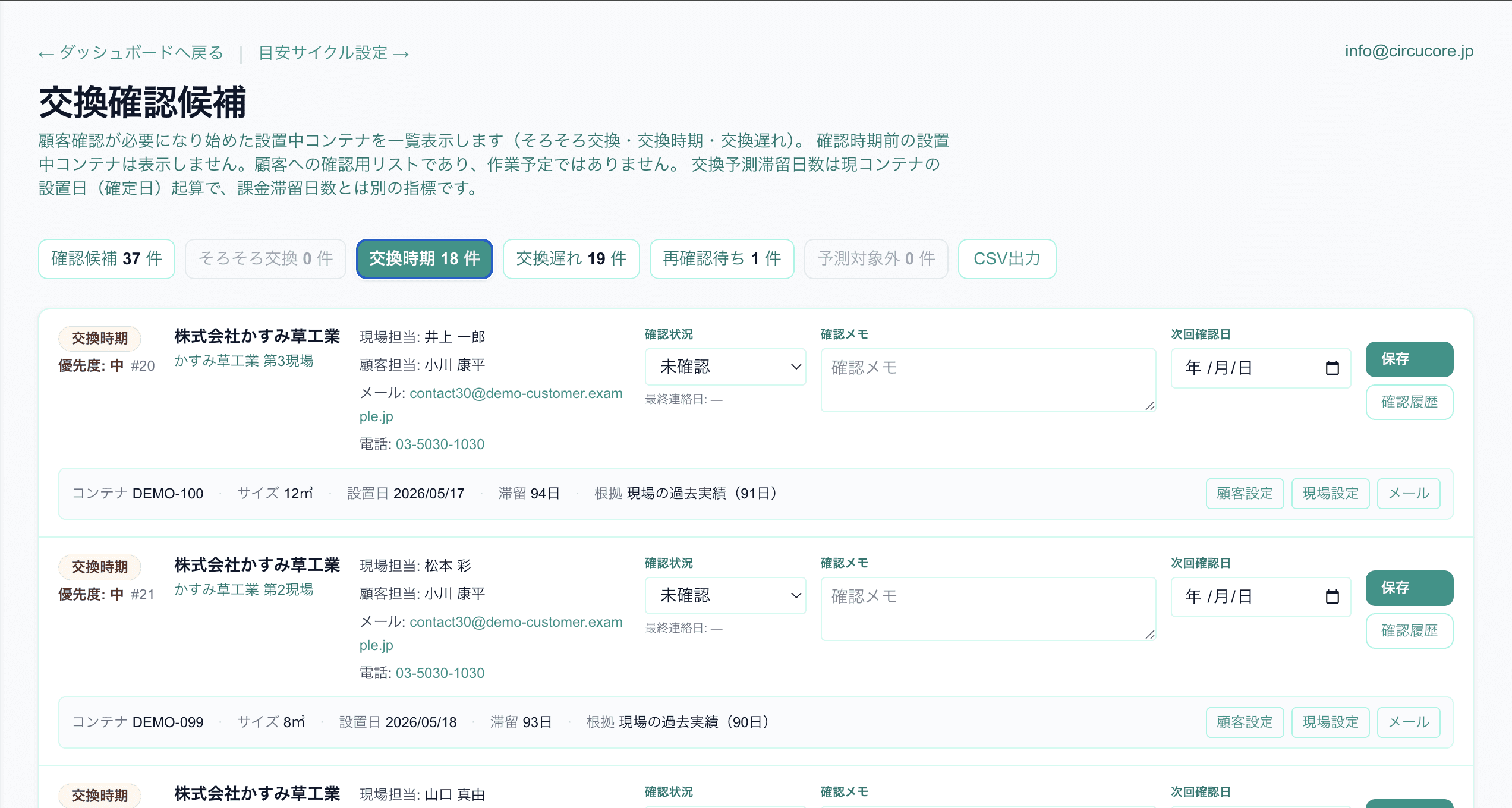Click 現場設定 in DEMO-099 row
Viewport: 1512px width, 808px height.
tap(1330, 722)
